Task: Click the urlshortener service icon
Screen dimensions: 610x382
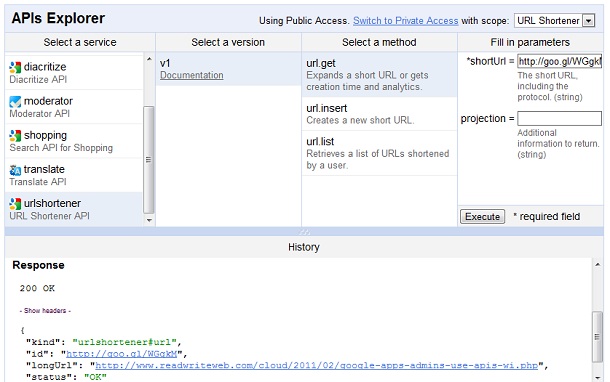Action: tap(15, 204)
